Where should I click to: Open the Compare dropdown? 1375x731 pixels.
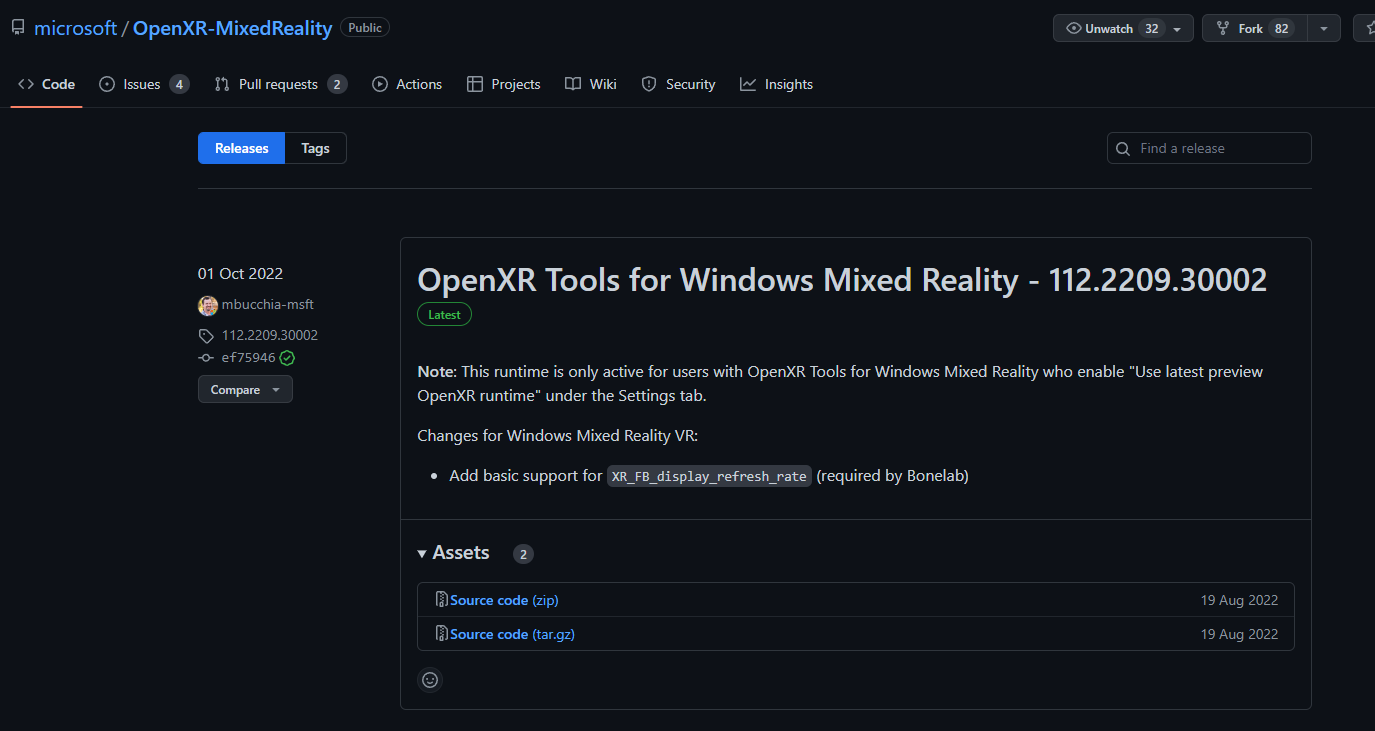click(x=245, y=390)
